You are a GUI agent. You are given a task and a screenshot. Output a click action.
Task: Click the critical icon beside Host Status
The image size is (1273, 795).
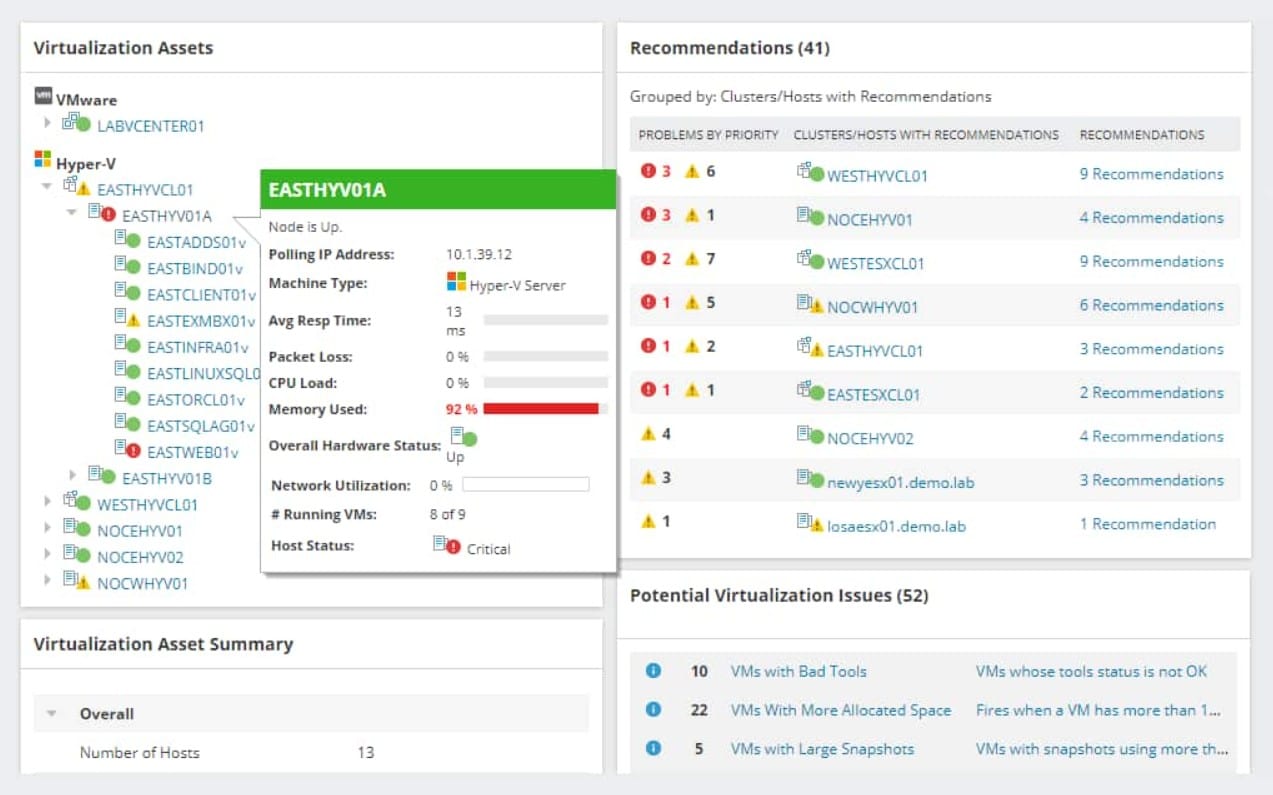pos(453,547)
